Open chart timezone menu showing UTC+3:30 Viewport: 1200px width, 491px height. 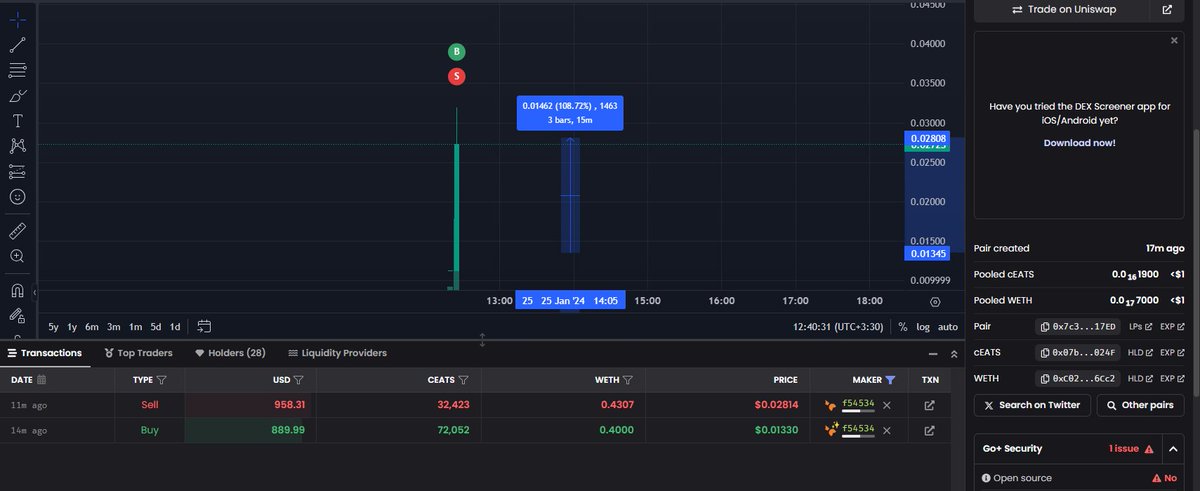(x=836, y=326)
